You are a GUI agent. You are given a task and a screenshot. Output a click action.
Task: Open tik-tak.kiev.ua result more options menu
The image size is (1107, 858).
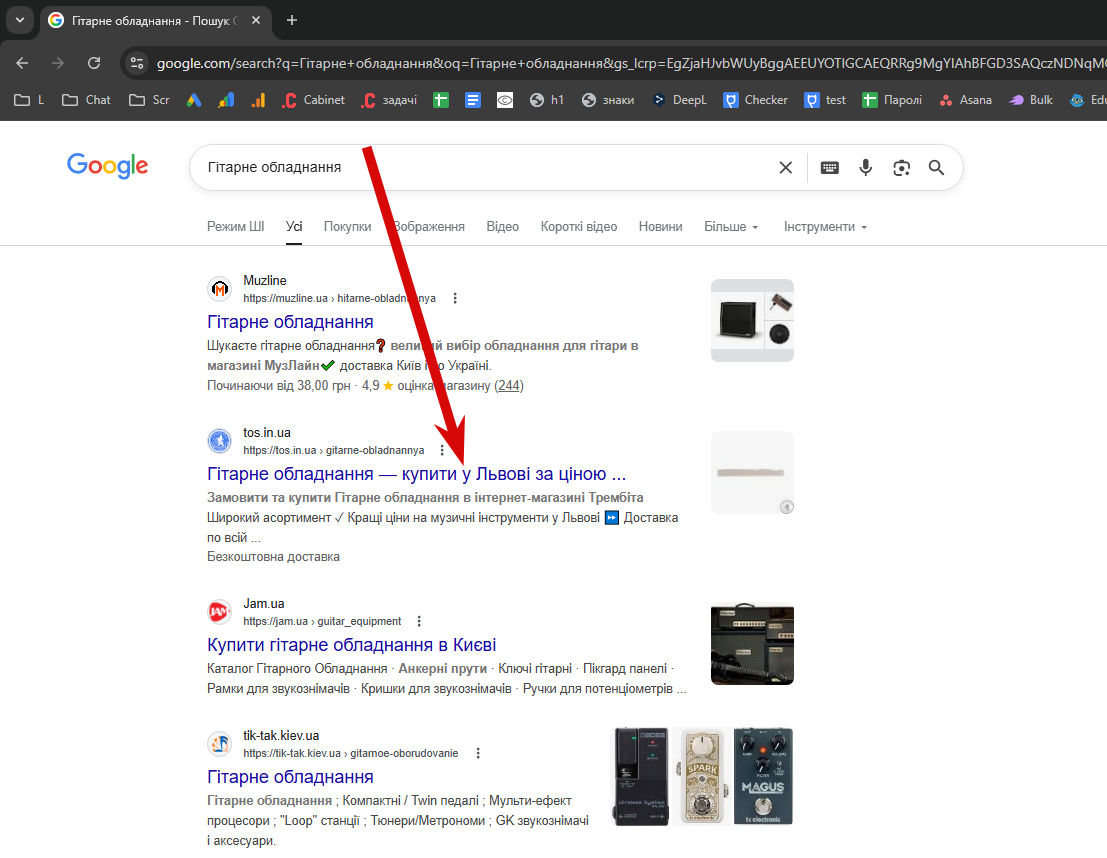[x=478, y=753]
